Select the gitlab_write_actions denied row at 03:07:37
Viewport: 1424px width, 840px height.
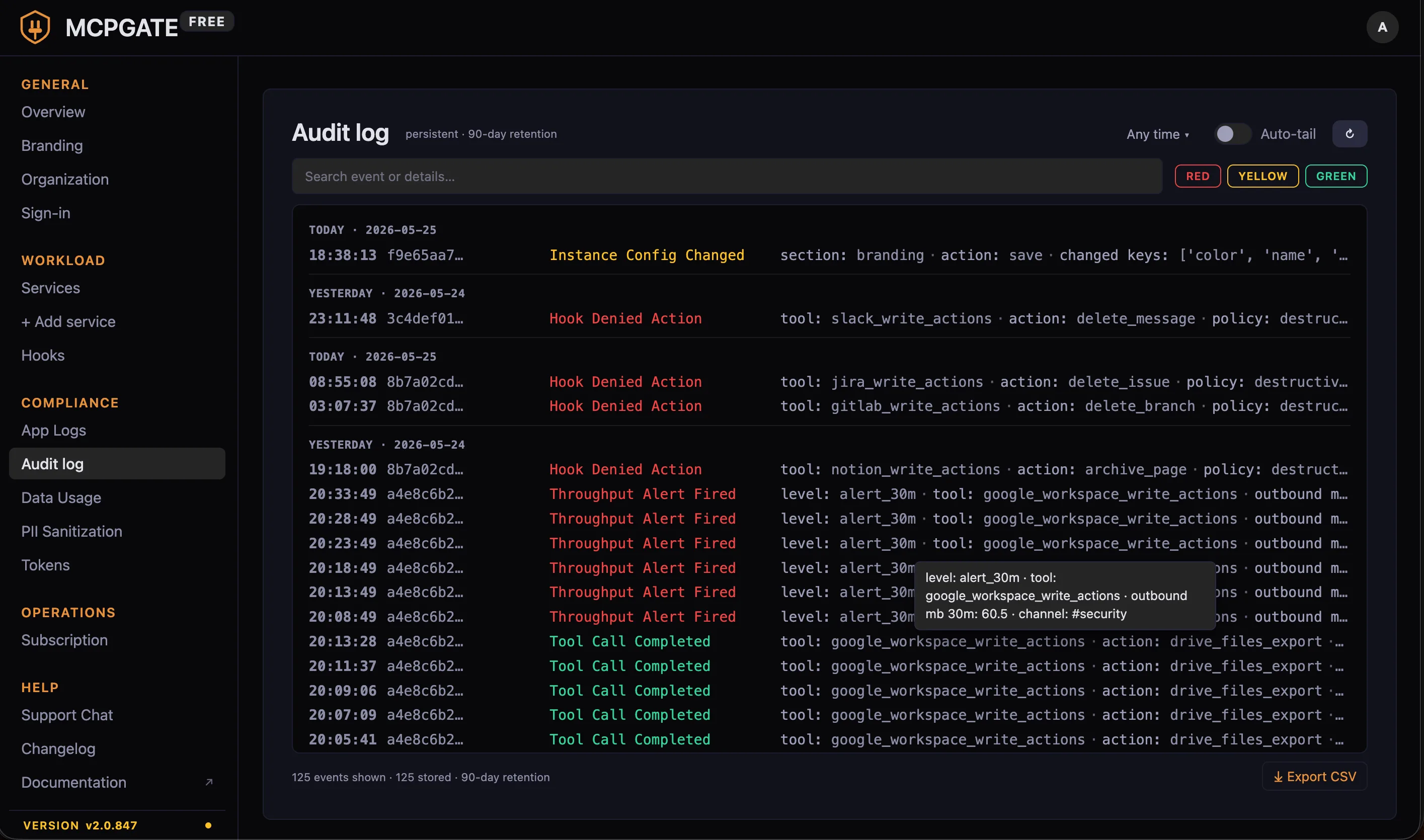[829, 406]
